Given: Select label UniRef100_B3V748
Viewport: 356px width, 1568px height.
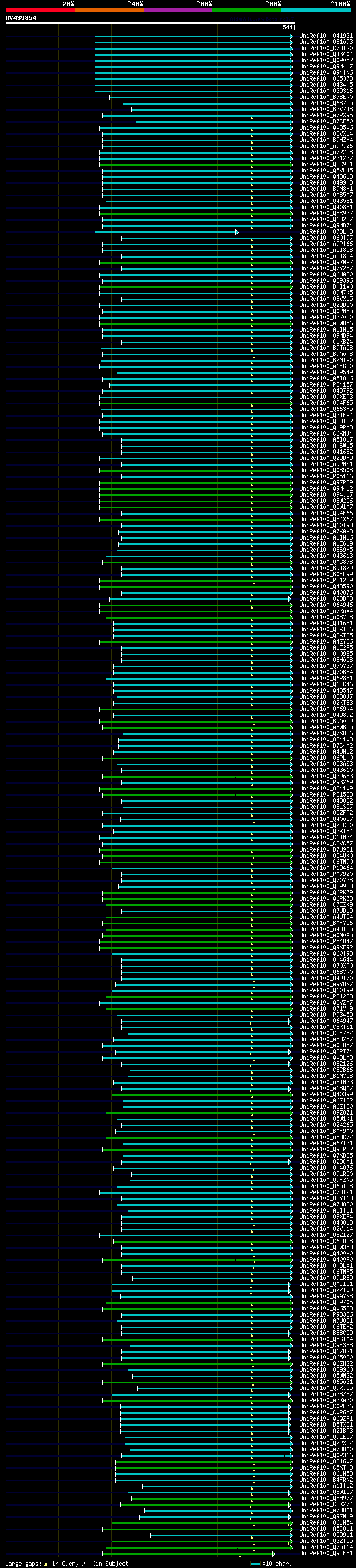Looking at the screenshot, I should 326,110.
